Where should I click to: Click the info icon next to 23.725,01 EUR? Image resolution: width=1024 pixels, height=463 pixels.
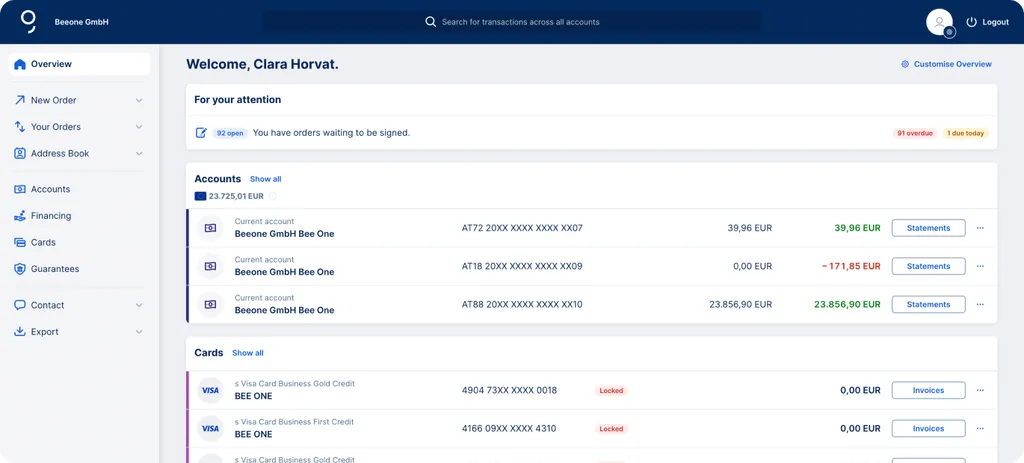pyautogui.click(x=272, y=196)
